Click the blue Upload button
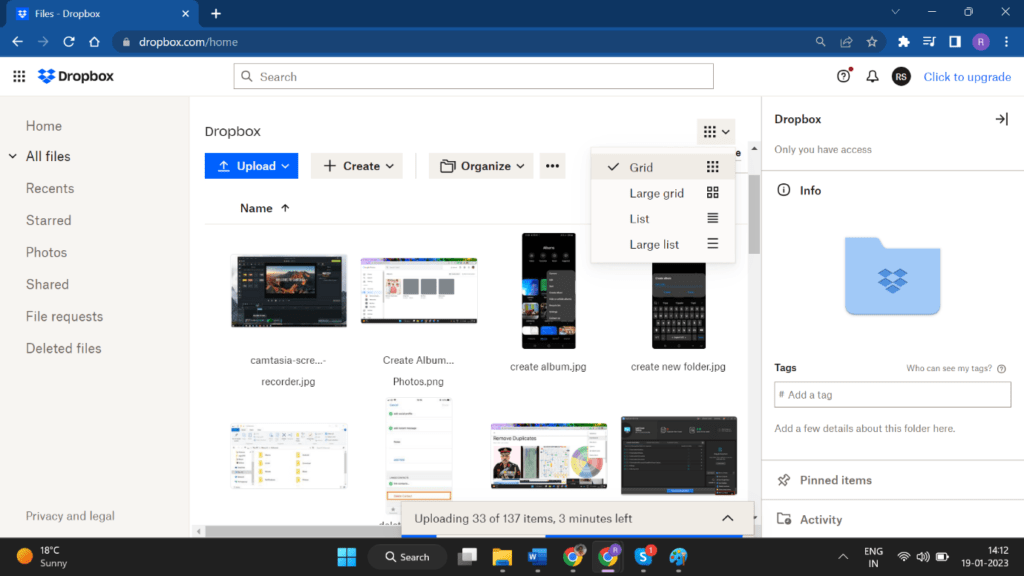 251,165
